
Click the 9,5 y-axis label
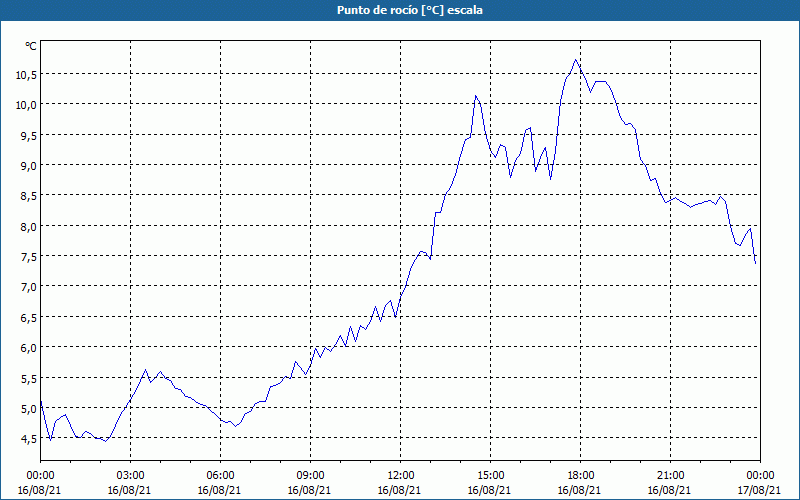(29, 136)
